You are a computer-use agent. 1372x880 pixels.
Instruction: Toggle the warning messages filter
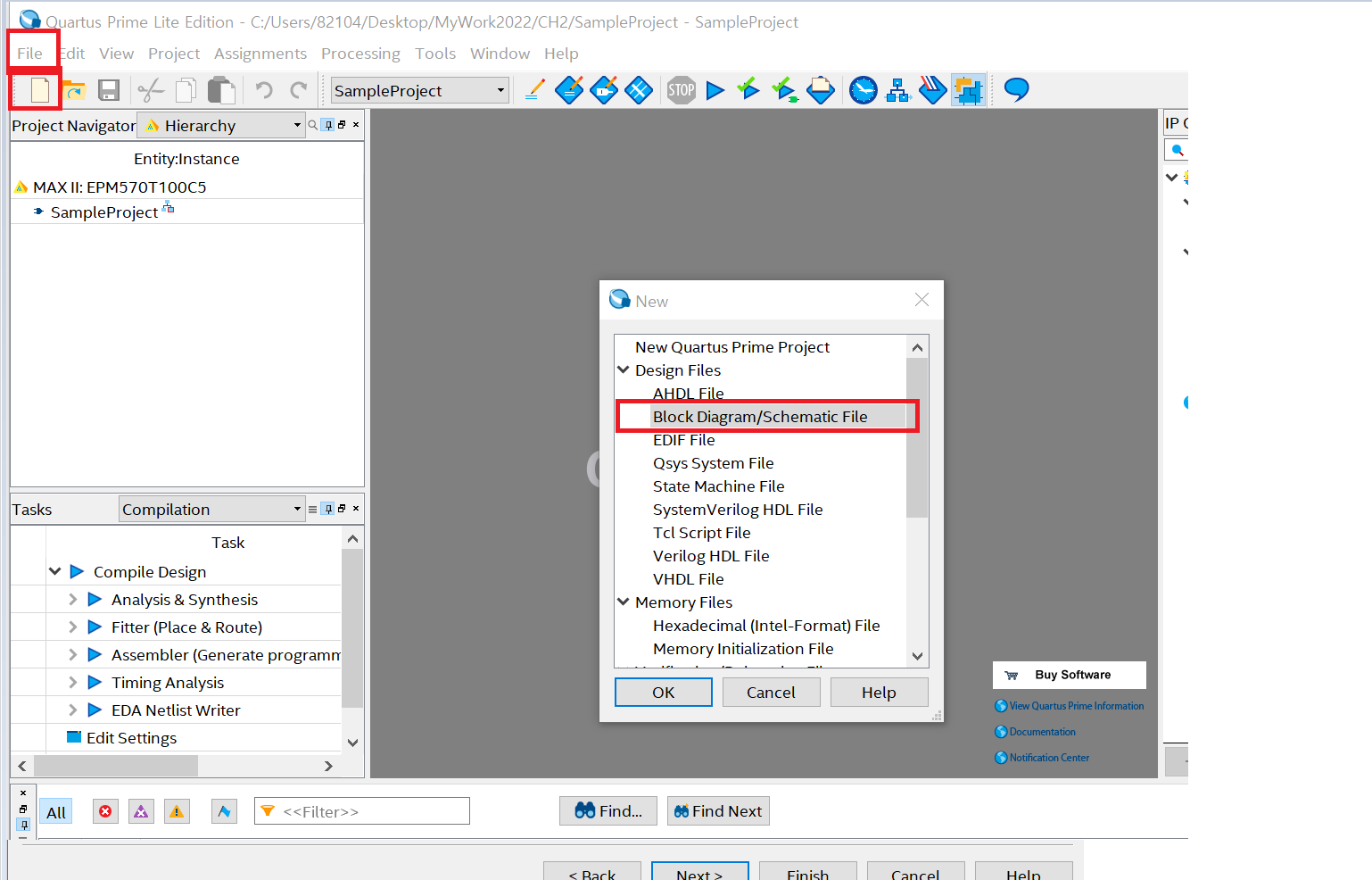[x=177, y=811]
